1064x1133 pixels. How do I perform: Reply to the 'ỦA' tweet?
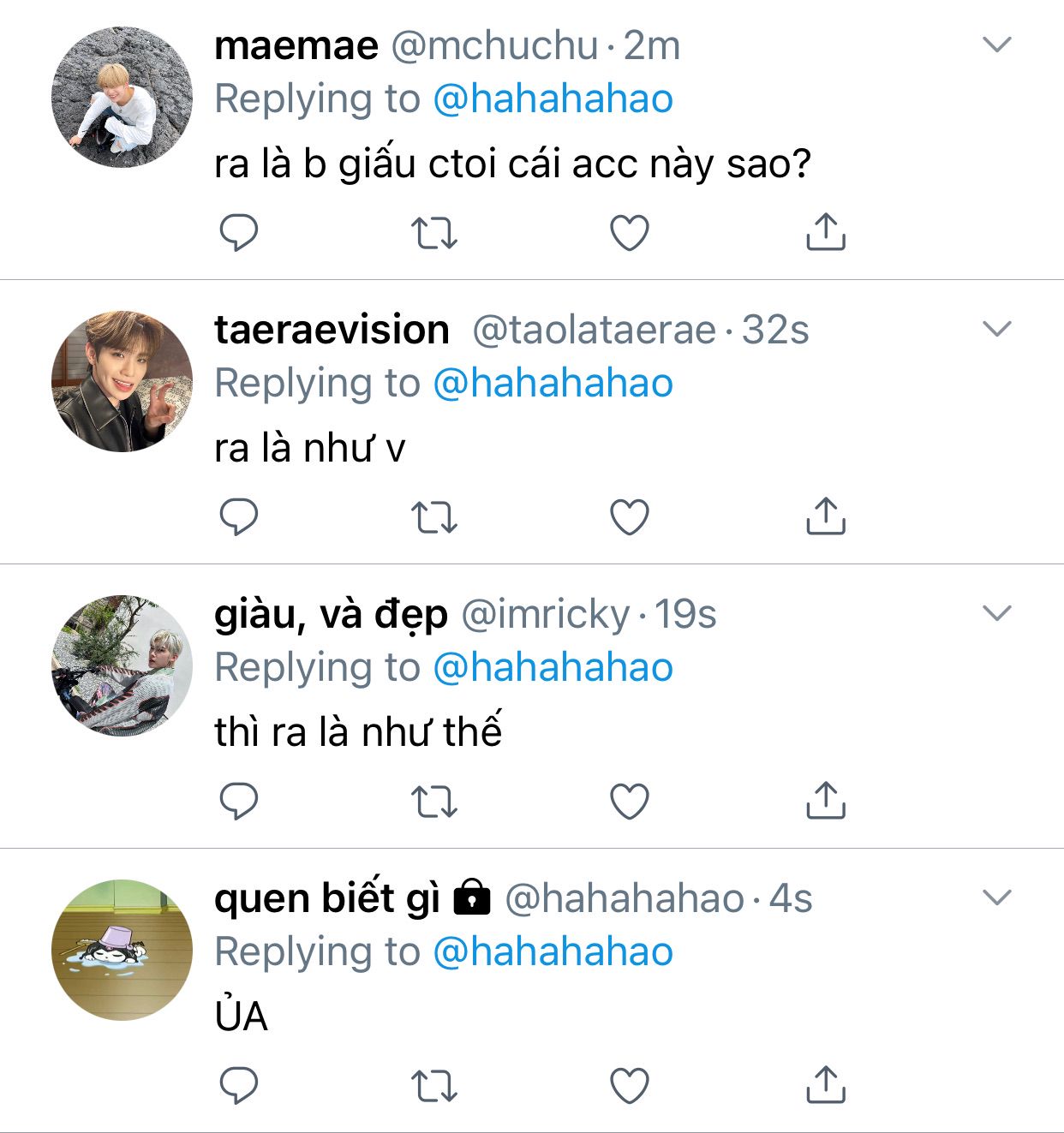pyautogui.click(x=239, y=1086)
